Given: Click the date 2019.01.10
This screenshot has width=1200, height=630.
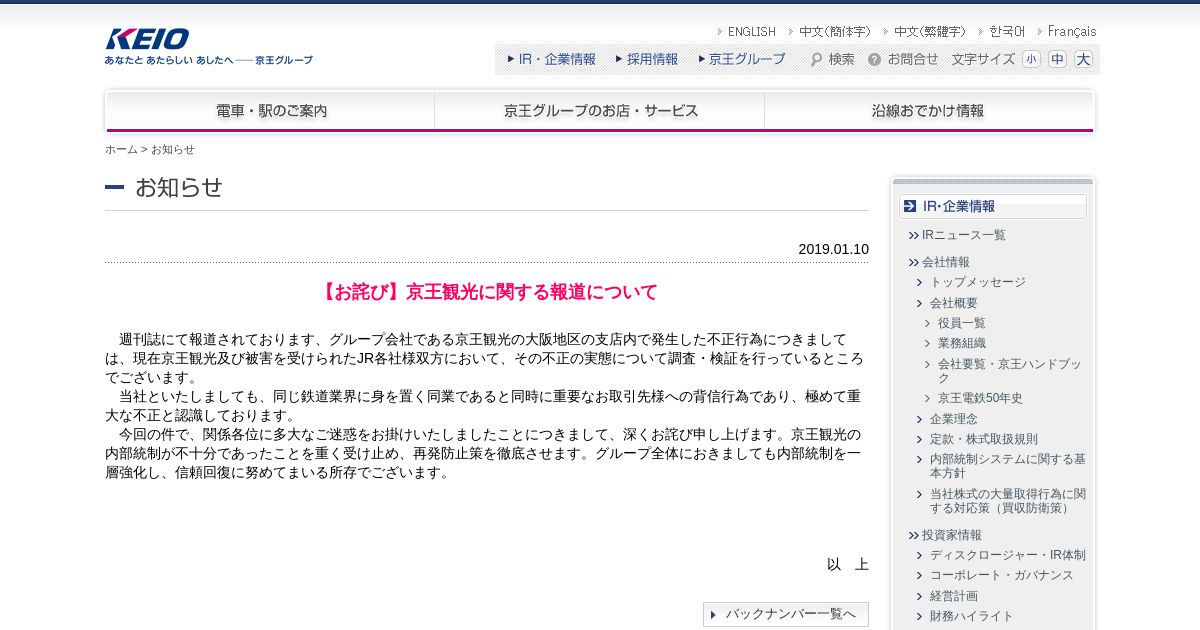Looking at the screenshot, I should (x=833, y=249).
